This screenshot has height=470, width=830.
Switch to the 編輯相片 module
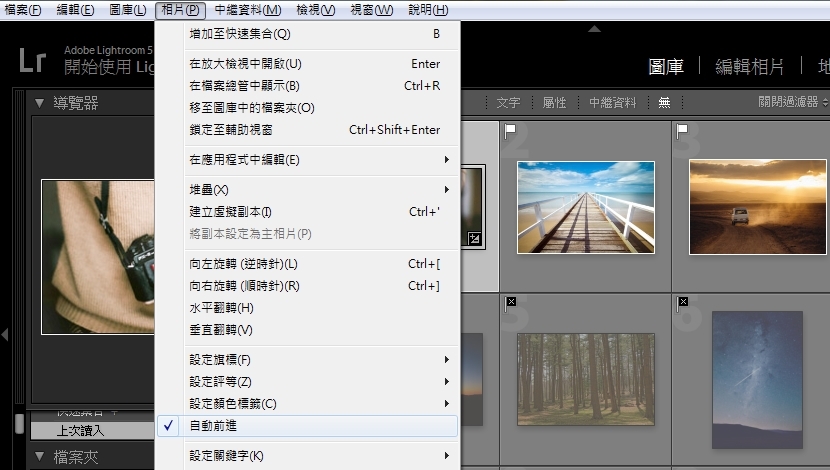(750, 67)
